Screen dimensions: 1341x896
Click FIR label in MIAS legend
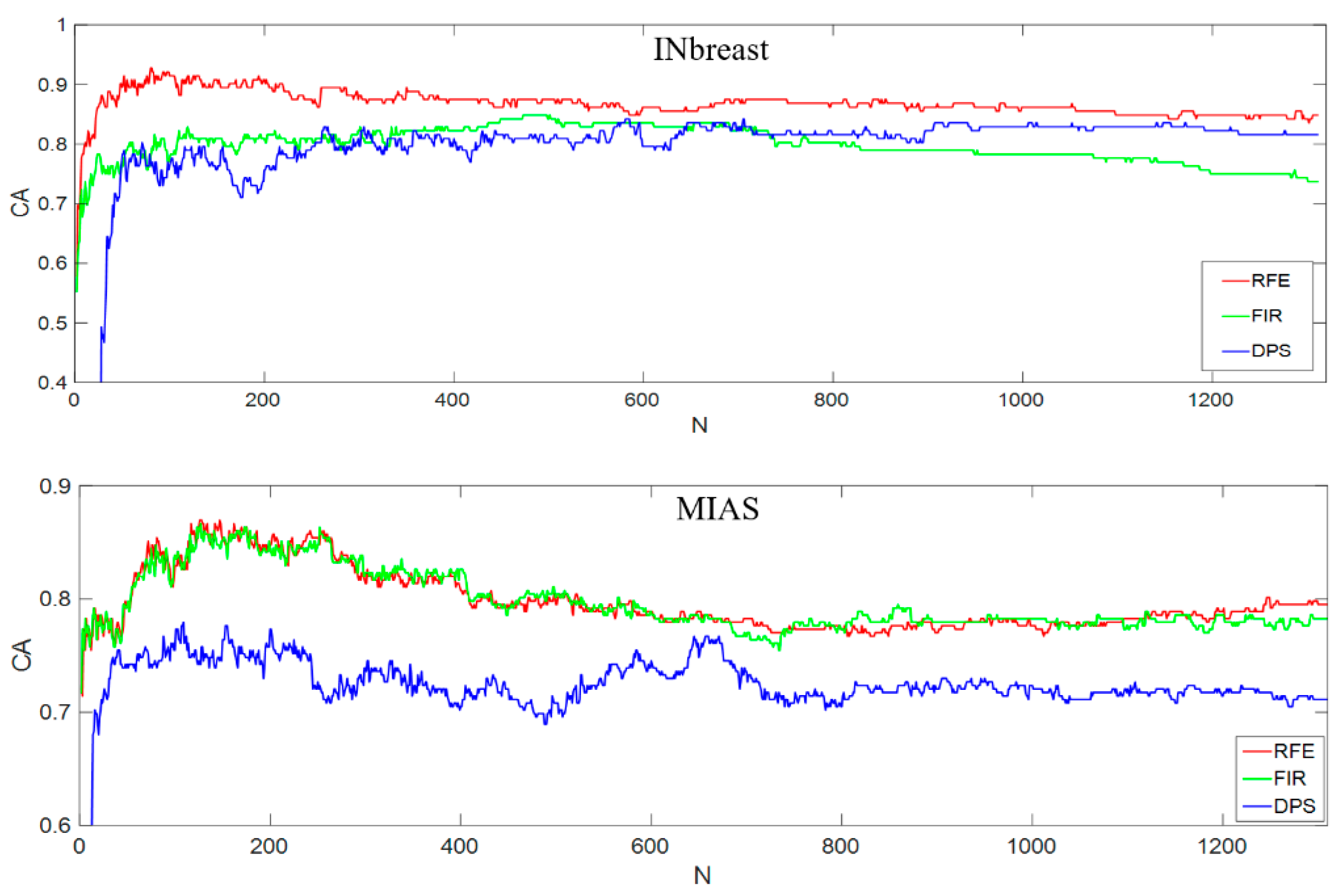[1290, 778]
